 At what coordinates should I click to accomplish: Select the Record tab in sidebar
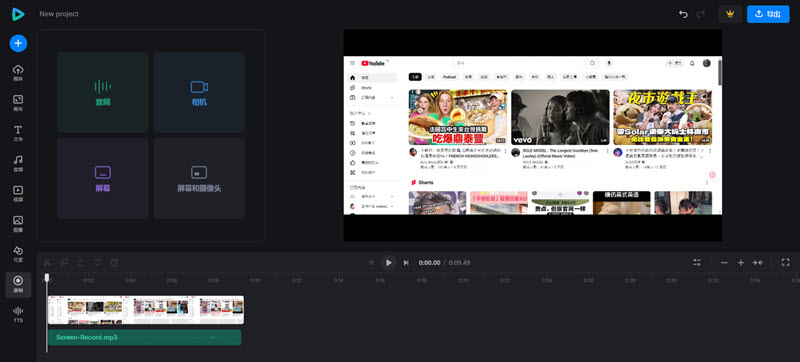point(18,285)
